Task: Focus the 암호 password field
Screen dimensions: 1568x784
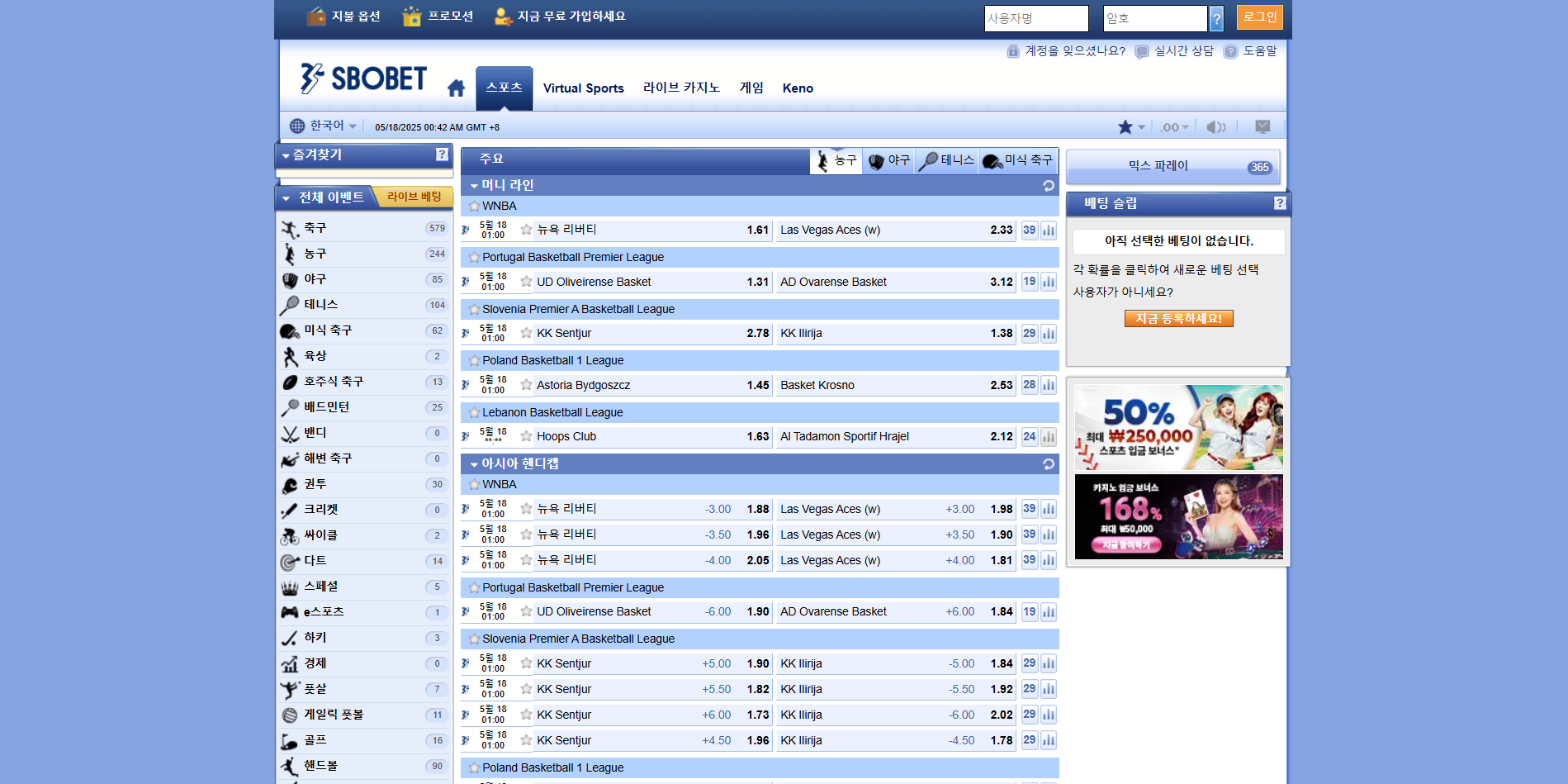Action: 1155,18
